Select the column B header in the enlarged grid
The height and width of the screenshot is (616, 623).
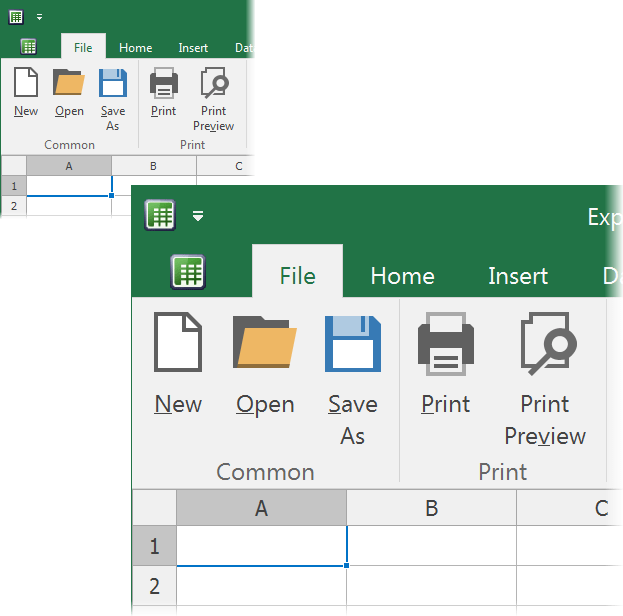tap(431, 508)
